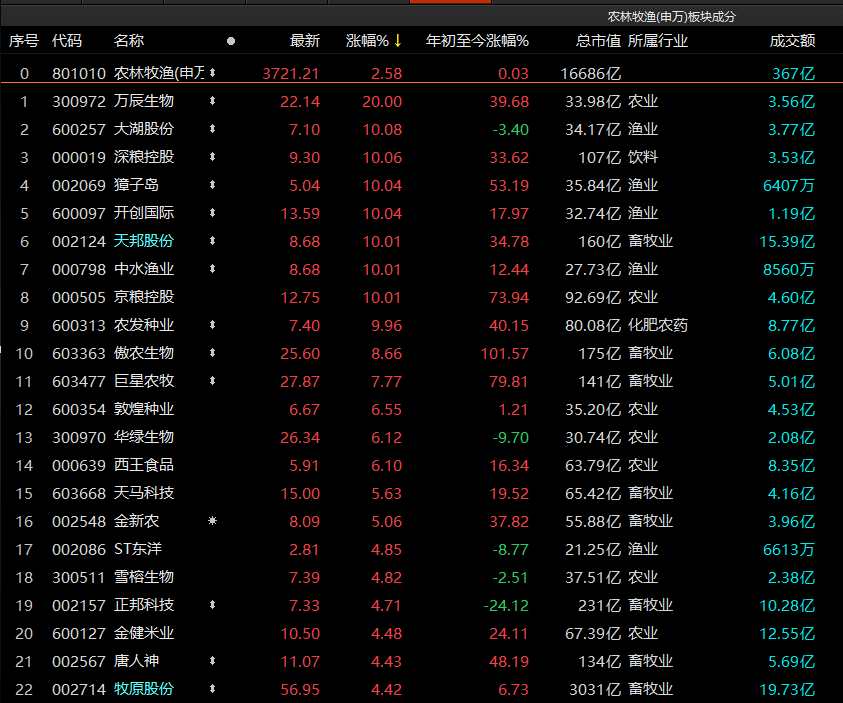This screenshot has width=843, height=703.
Task: Click the marker icon beside 万辰生物
Action: 212,101
